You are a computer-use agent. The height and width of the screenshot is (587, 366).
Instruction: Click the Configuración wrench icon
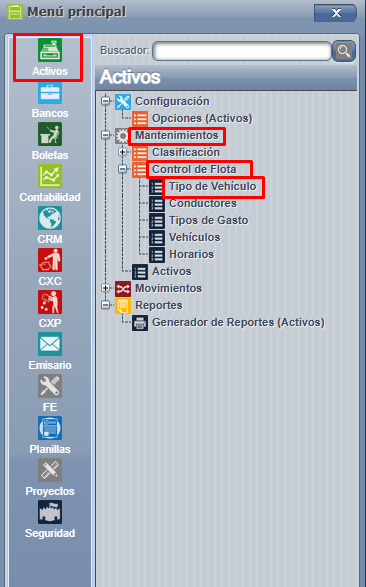click(x=123, y=101)
